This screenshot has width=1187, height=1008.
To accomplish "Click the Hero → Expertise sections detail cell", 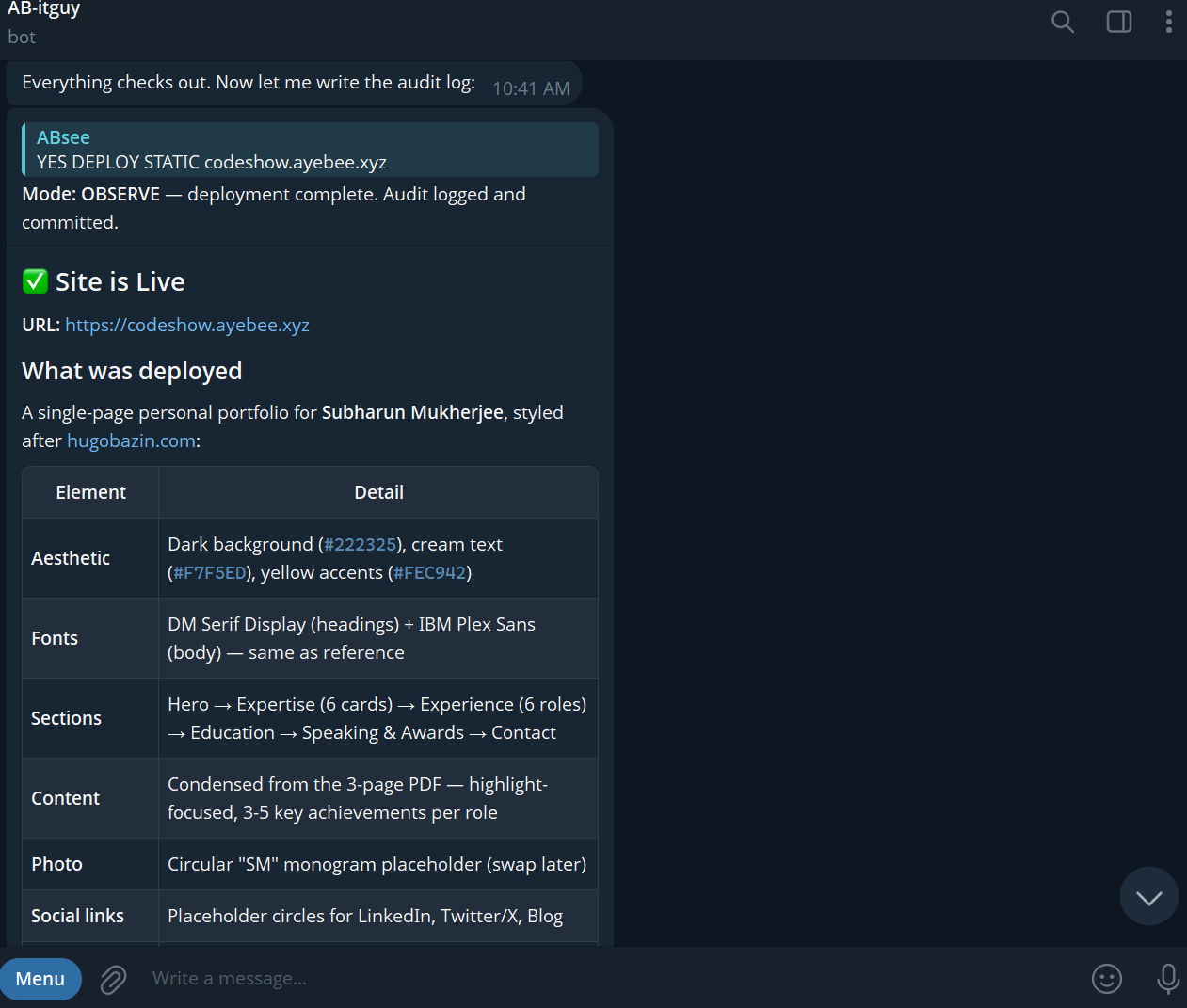I will [378, 718].
